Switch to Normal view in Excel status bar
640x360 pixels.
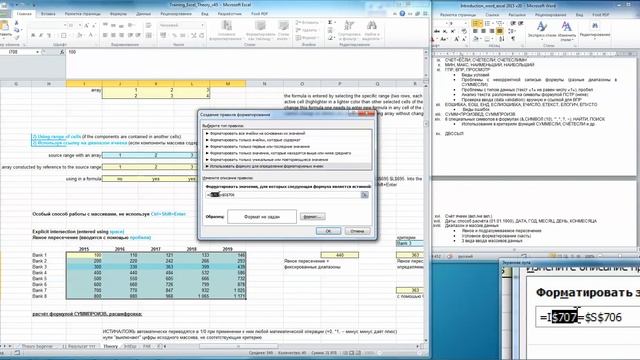pyautogui.click(x=345, y=353)
